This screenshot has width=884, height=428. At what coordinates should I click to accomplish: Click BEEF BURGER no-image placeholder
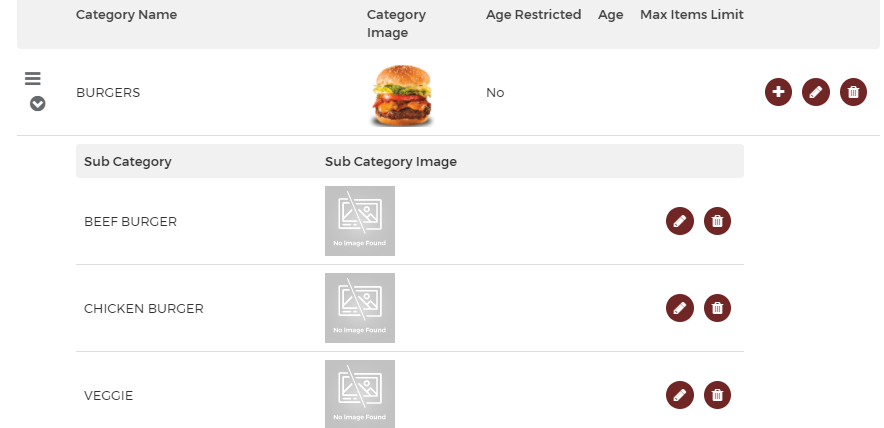[x=360, y=221]
